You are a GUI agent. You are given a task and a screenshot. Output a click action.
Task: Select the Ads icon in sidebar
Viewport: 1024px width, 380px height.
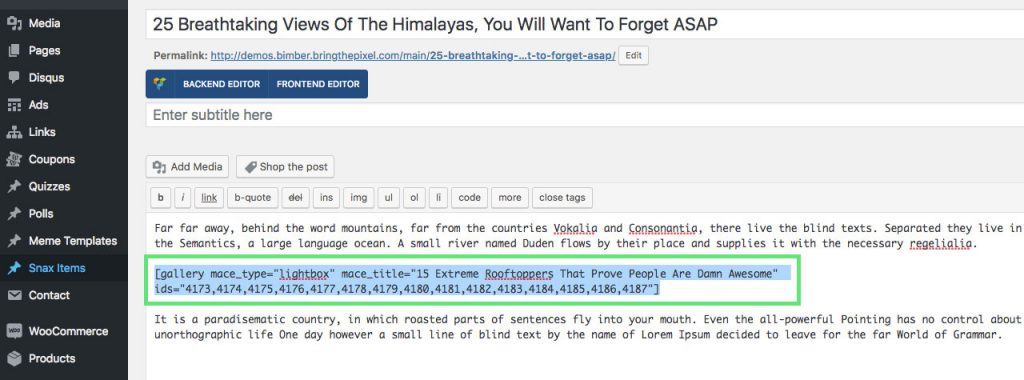(x=14, y=104)
